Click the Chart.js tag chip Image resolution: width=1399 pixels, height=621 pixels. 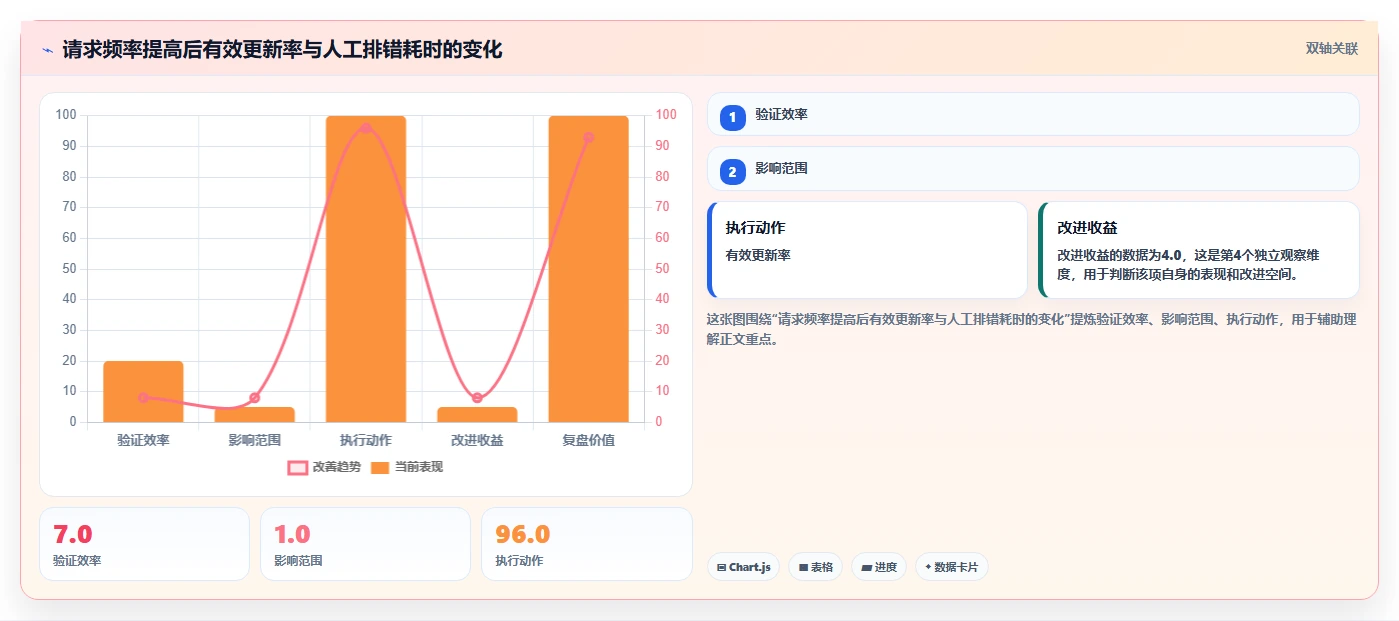point(743,567)
